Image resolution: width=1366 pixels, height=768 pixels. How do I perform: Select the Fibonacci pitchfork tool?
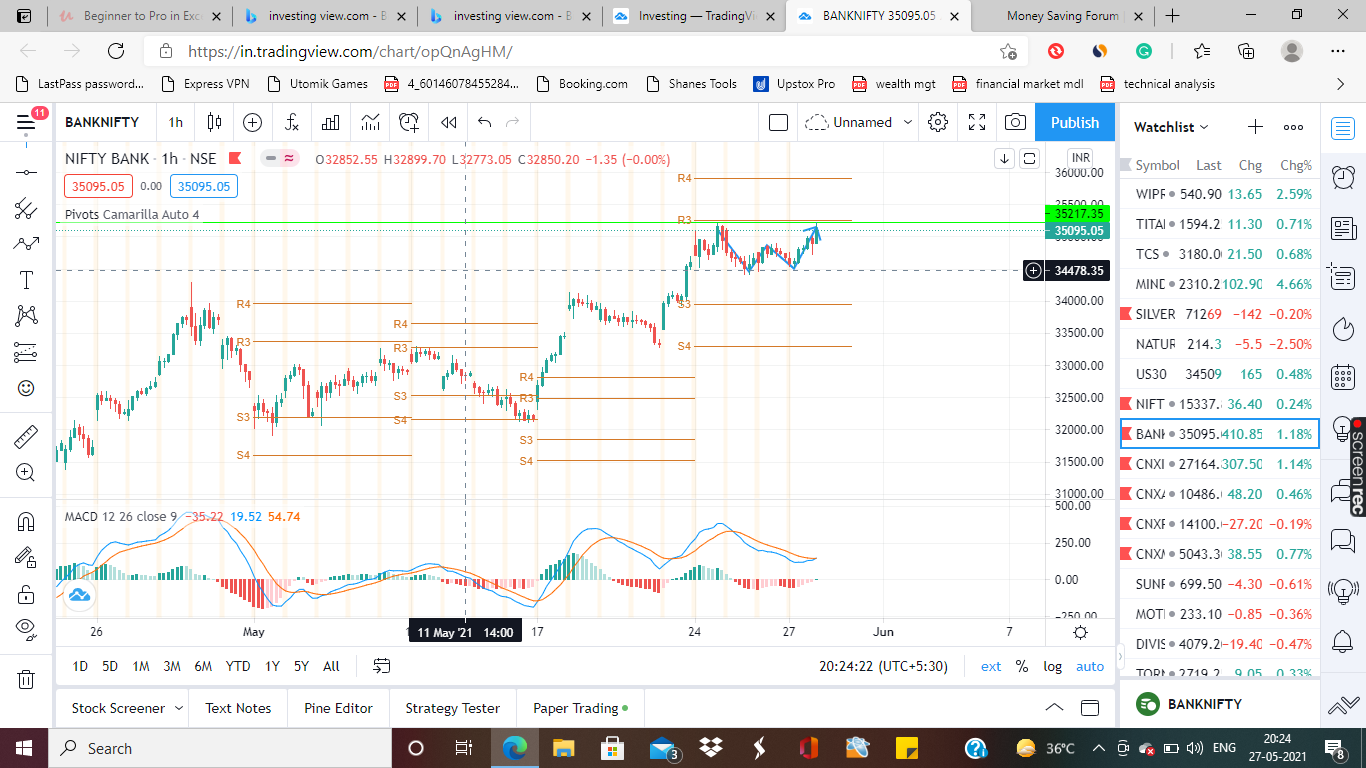(x=26, y=209)
